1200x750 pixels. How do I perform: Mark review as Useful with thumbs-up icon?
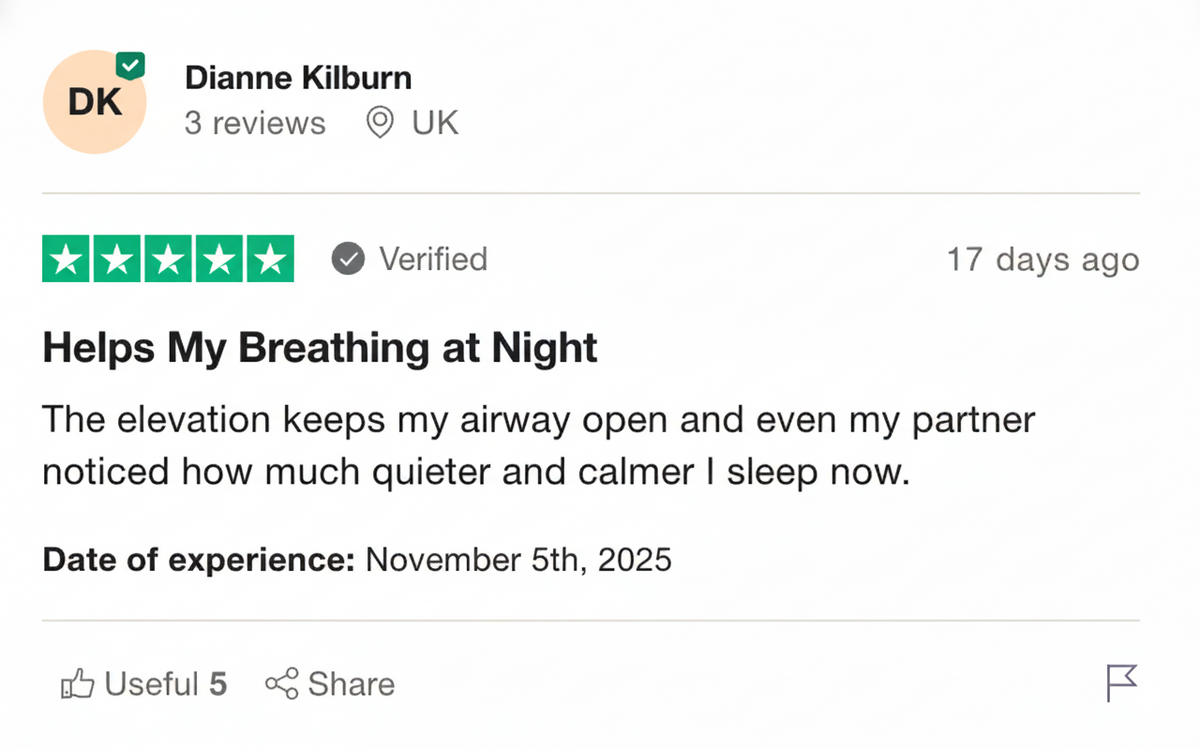[78, 685]
